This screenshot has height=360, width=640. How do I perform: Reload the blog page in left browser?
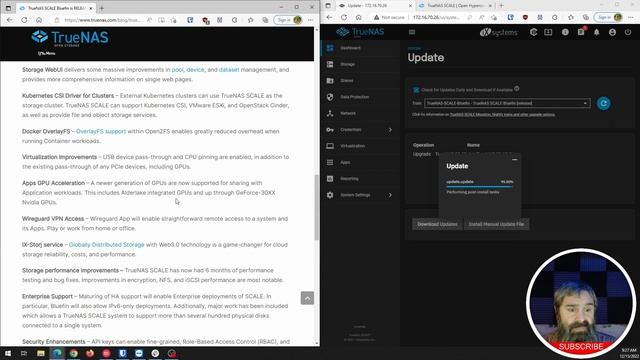point(24,20)
